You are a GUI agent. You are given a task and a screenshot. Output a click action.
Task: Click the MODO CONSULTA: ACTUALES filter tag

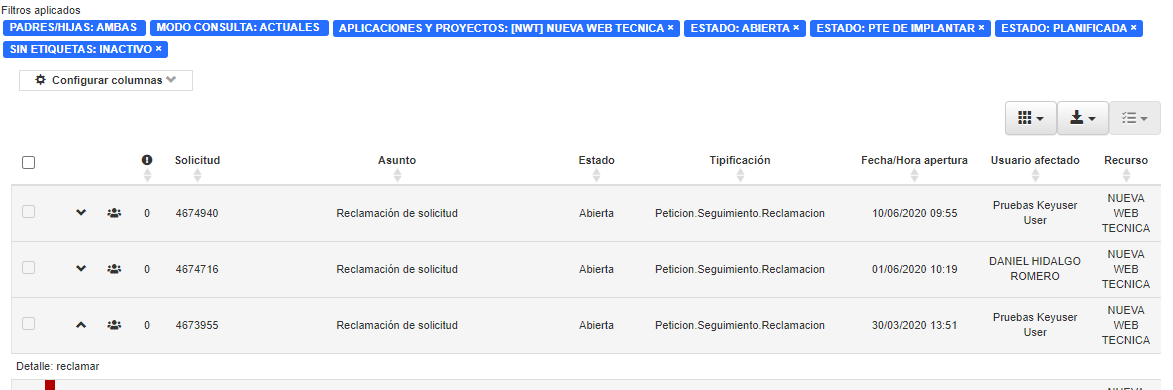tap(239, 28)
